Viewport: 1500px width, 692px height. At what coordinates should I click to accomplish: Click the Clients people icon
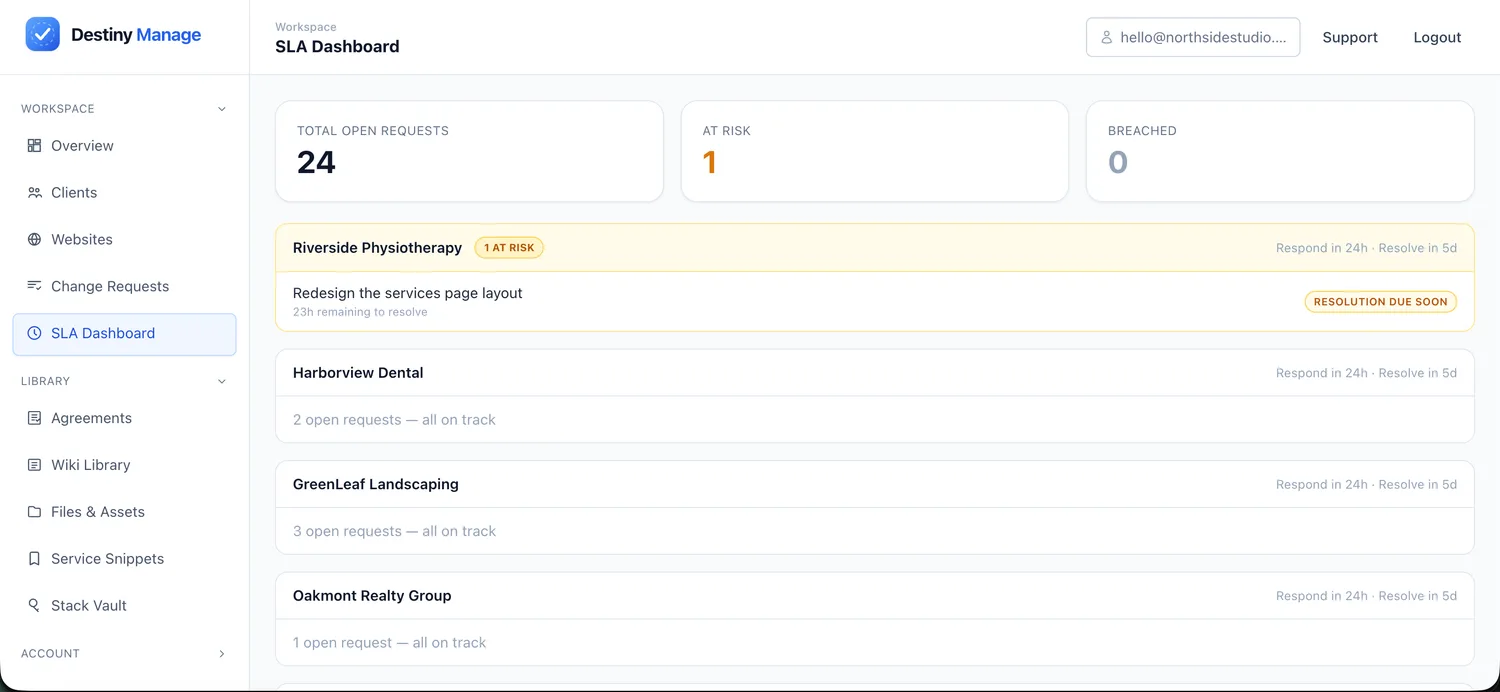(x=35, y=193)
